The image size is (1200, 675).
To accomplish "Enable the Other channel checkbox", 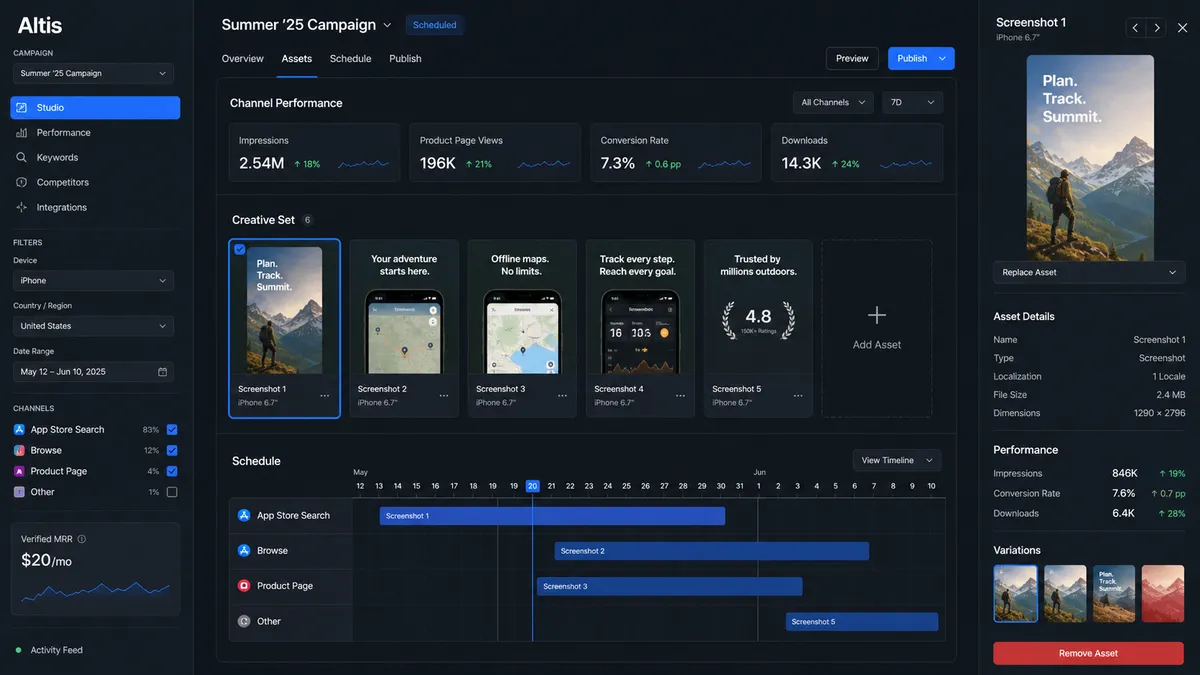I will tap(172, 493).
